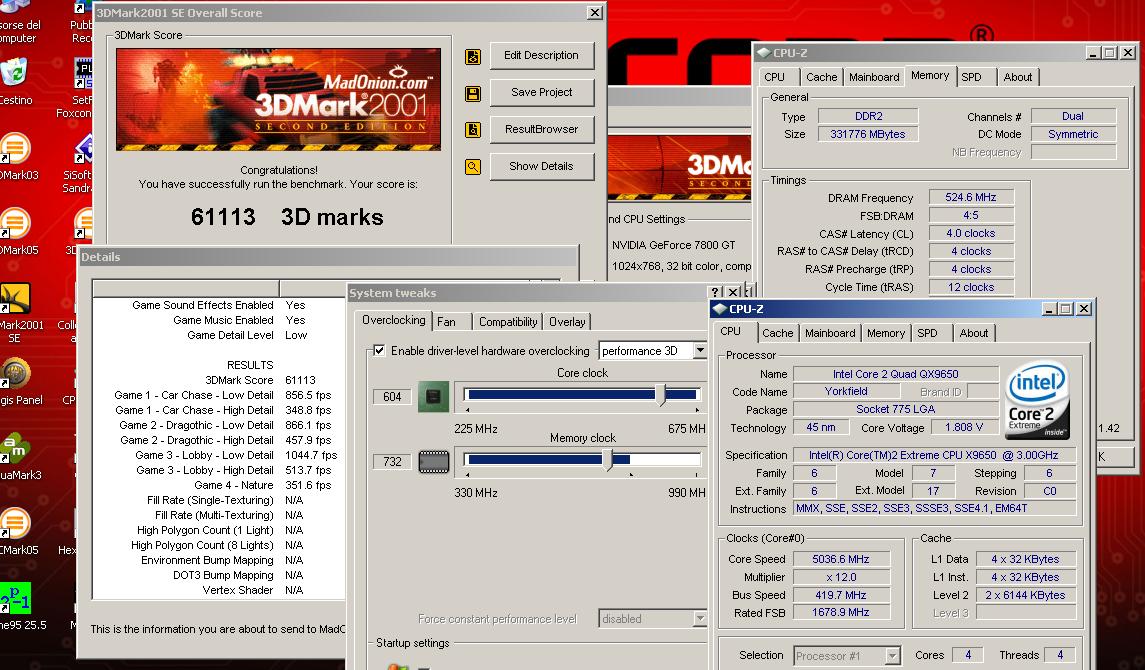Click the Save Project button
This screenshot has height=670, width=1145.
(541, 93)
